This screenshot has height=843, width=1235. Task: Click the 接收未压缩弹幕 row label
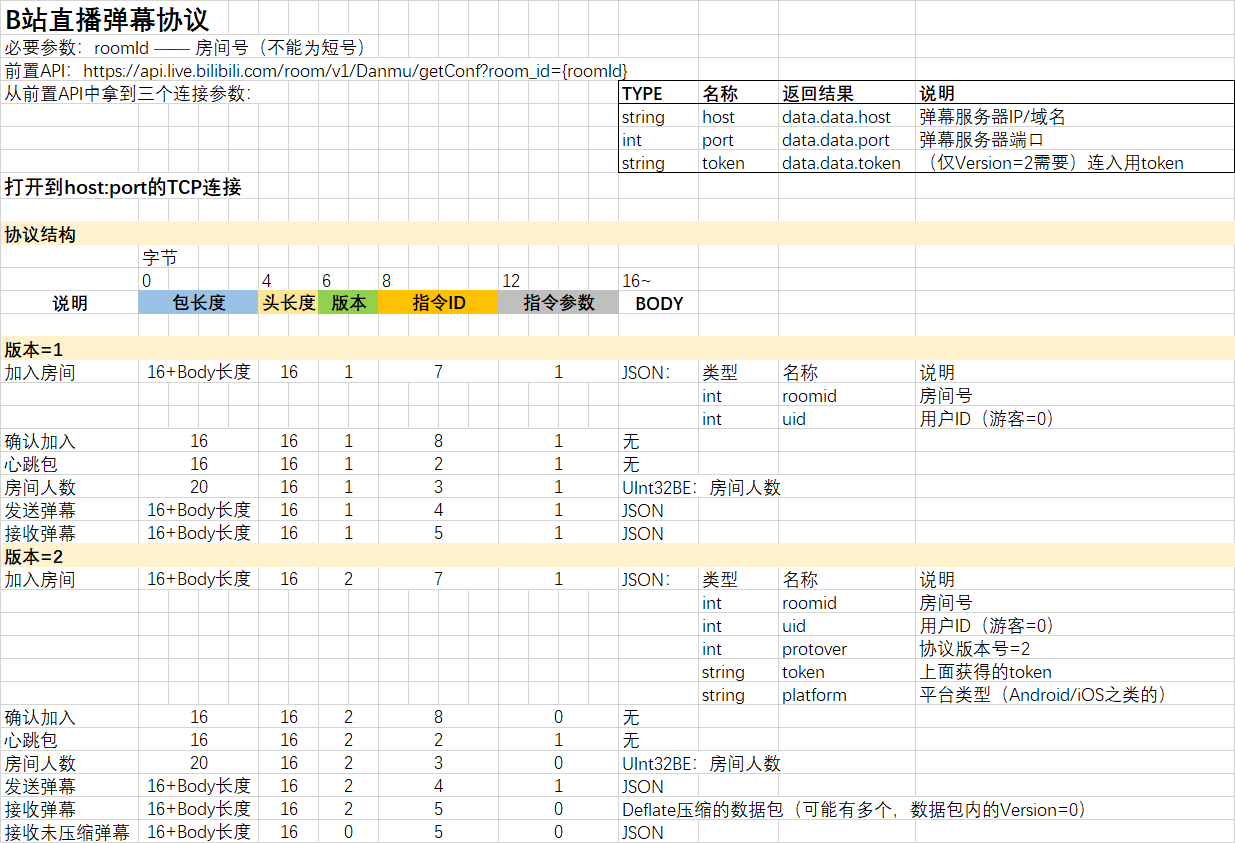tap(67, 832)
